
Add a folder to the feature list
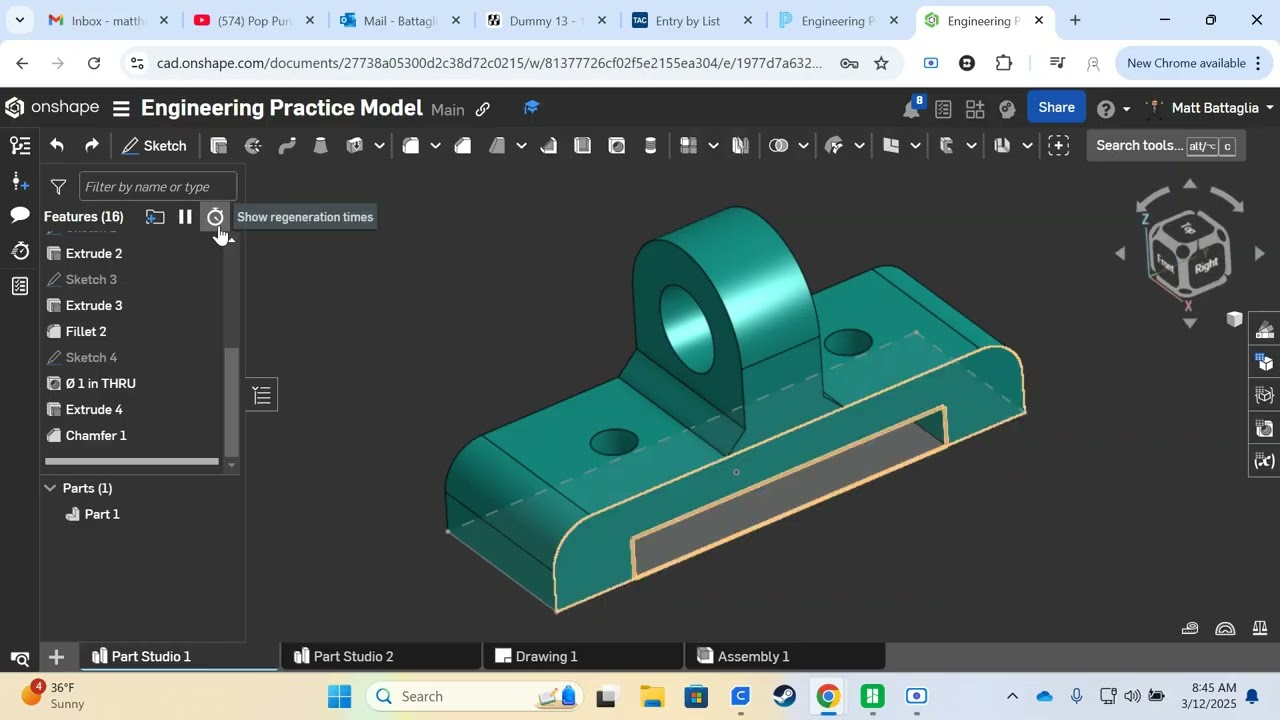coord(155,217)
